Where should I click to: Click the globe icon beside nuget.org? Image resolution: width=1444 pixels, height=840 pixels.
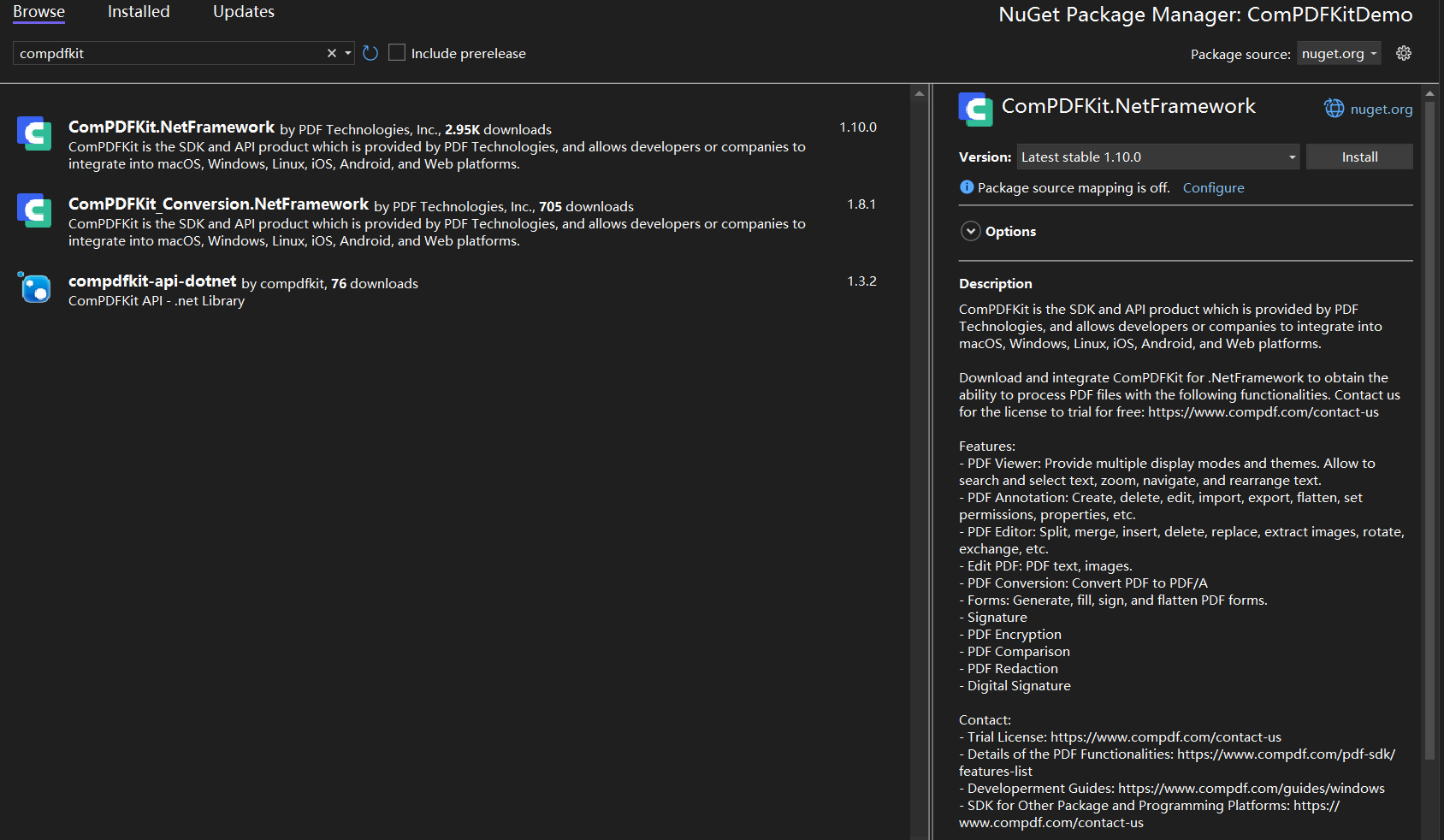1334,108
